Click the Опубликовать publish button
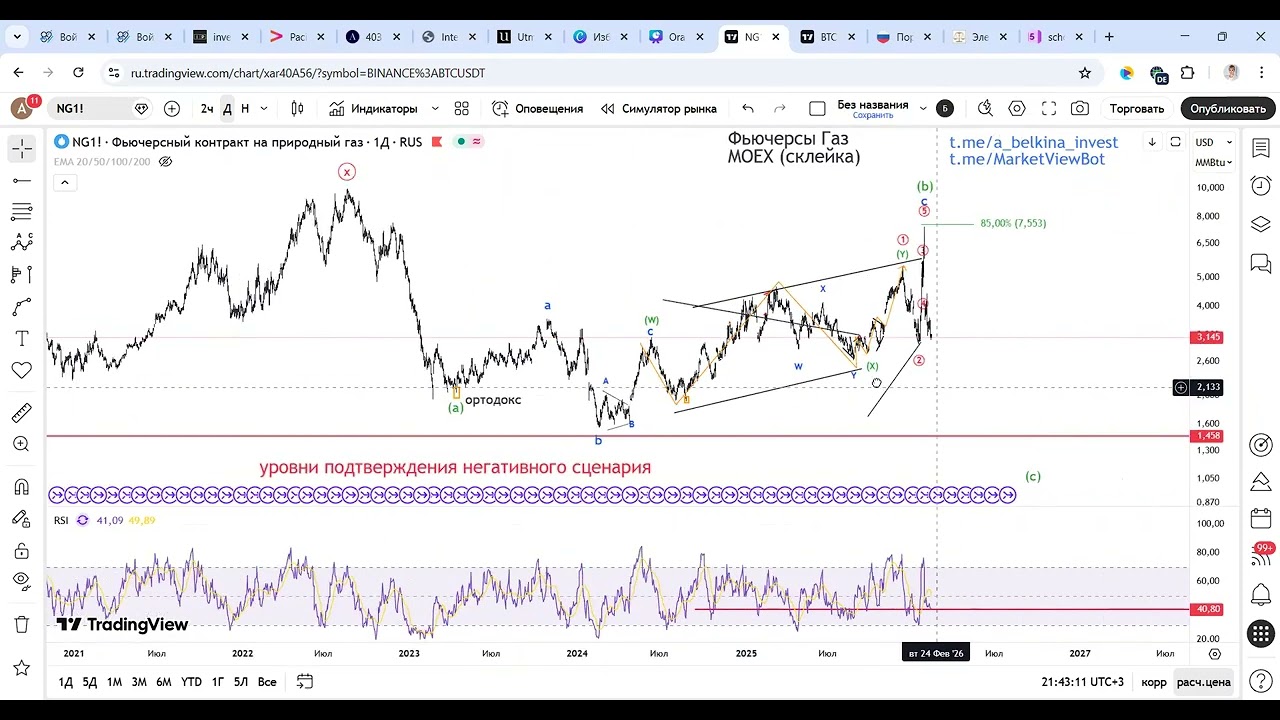The width and height of the screenshot is (1280, 720). click(x=1228, y=108)
